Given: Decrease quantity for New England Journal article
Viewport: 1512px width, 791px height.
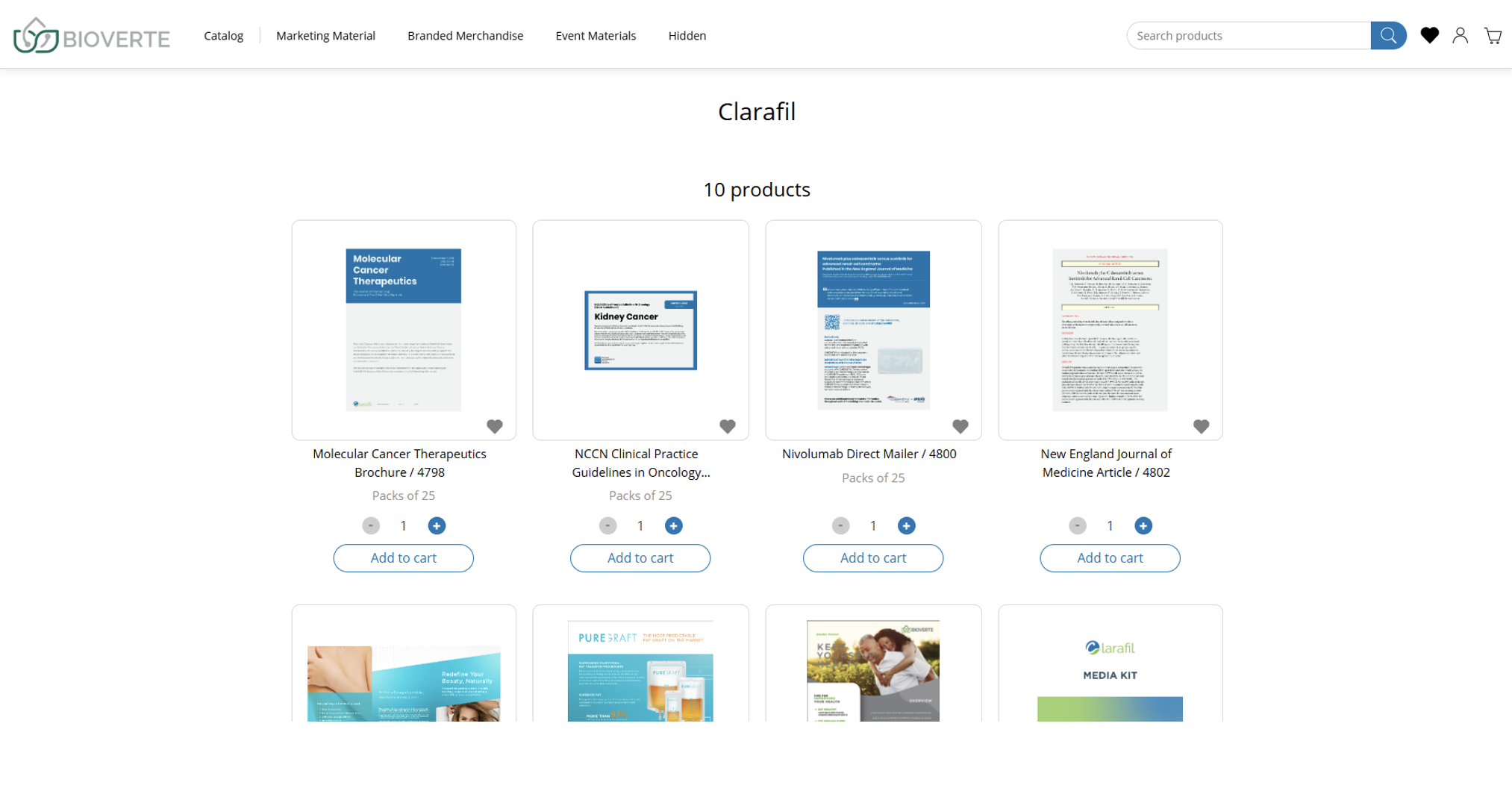Looking at the screenshot, I should [x=1077, y=526].
